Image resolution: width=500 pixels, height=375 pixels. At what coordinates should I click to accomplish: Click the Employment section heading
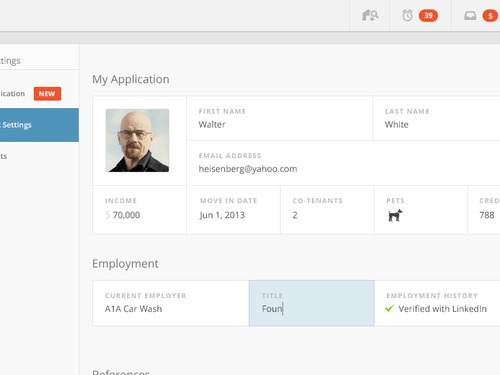coord(125,264)
